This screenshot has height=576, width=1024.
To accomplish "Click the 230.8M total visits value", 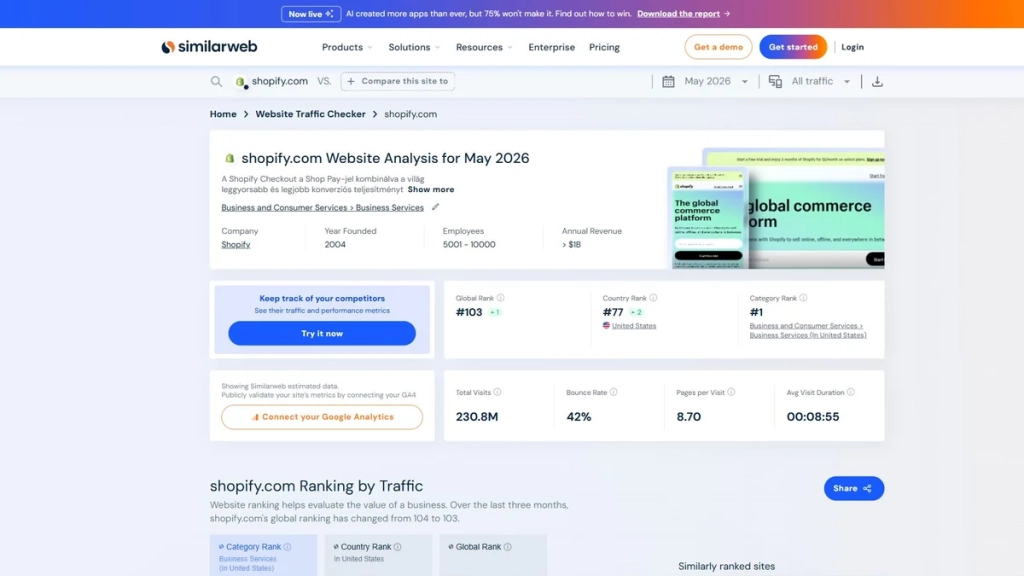I will pyautogui.click(x=477, y=417).
